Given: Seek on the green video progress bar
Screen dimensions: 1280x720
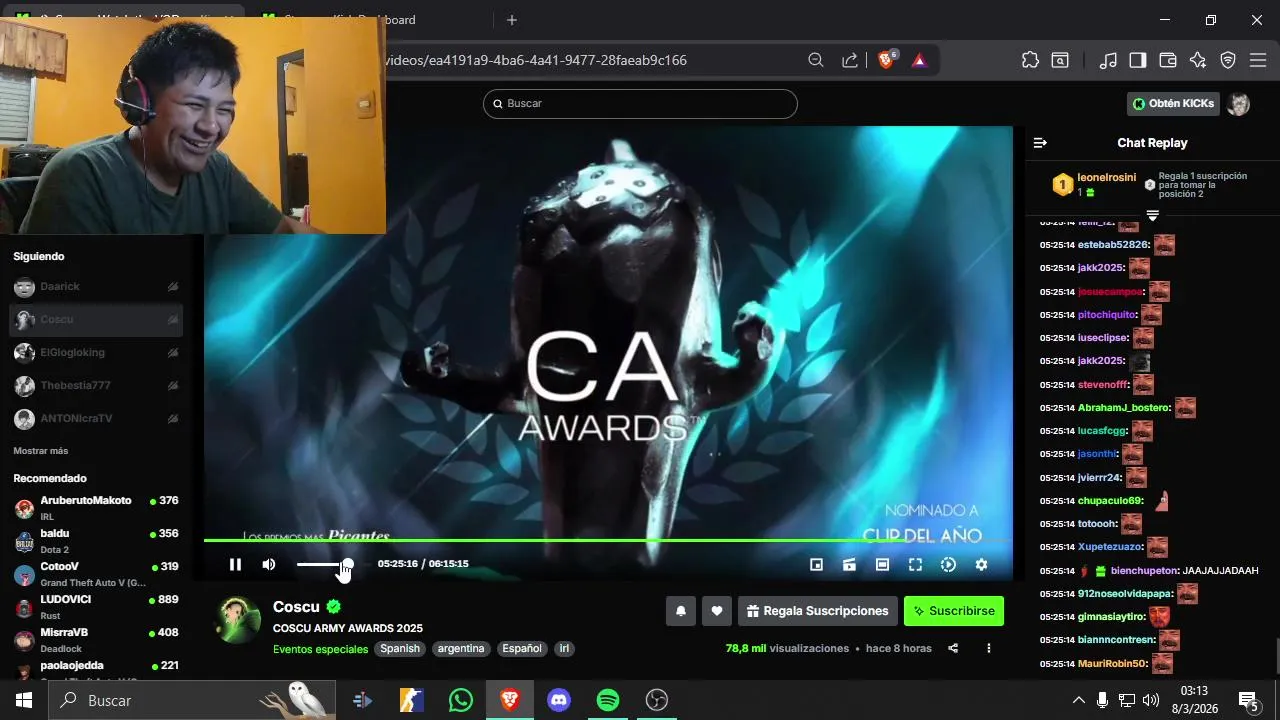Looking at the screenshot, I should [x=608, y=540].
